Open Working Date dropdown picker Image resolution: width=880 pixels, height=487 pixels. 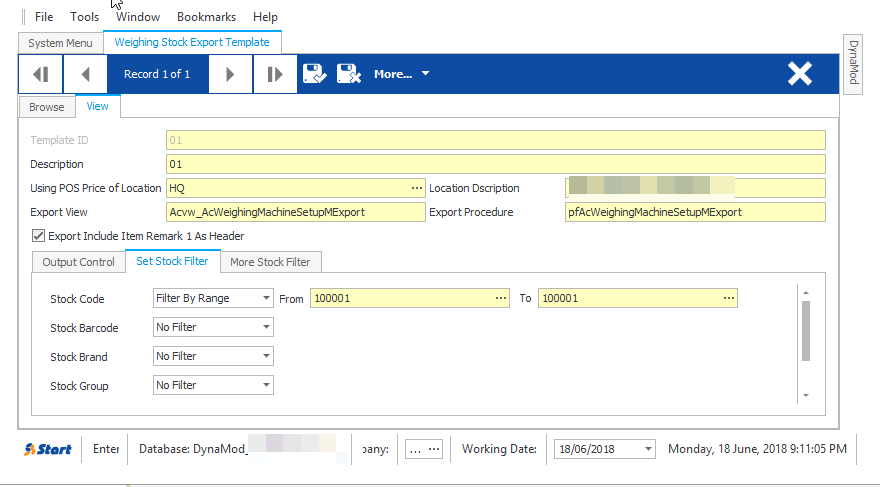648,449
